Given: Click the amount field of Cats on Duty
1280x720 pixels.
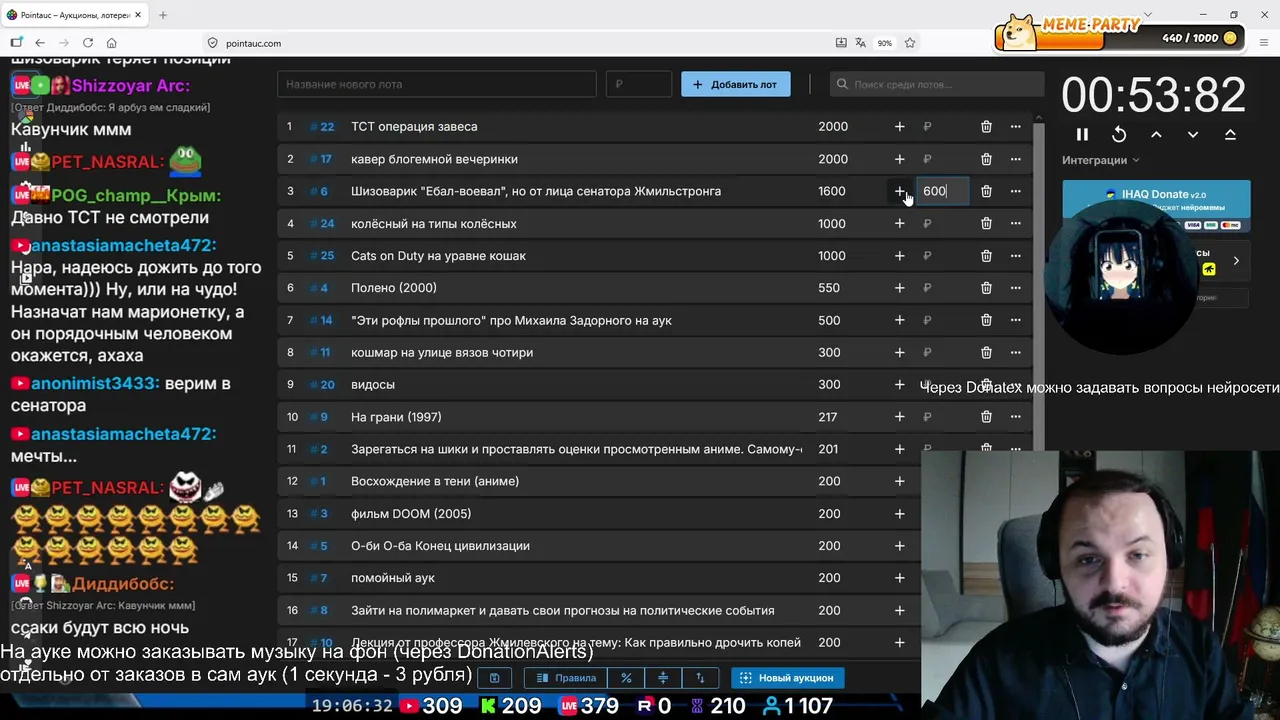Looking at the screenshot, I should coord(943,255).
